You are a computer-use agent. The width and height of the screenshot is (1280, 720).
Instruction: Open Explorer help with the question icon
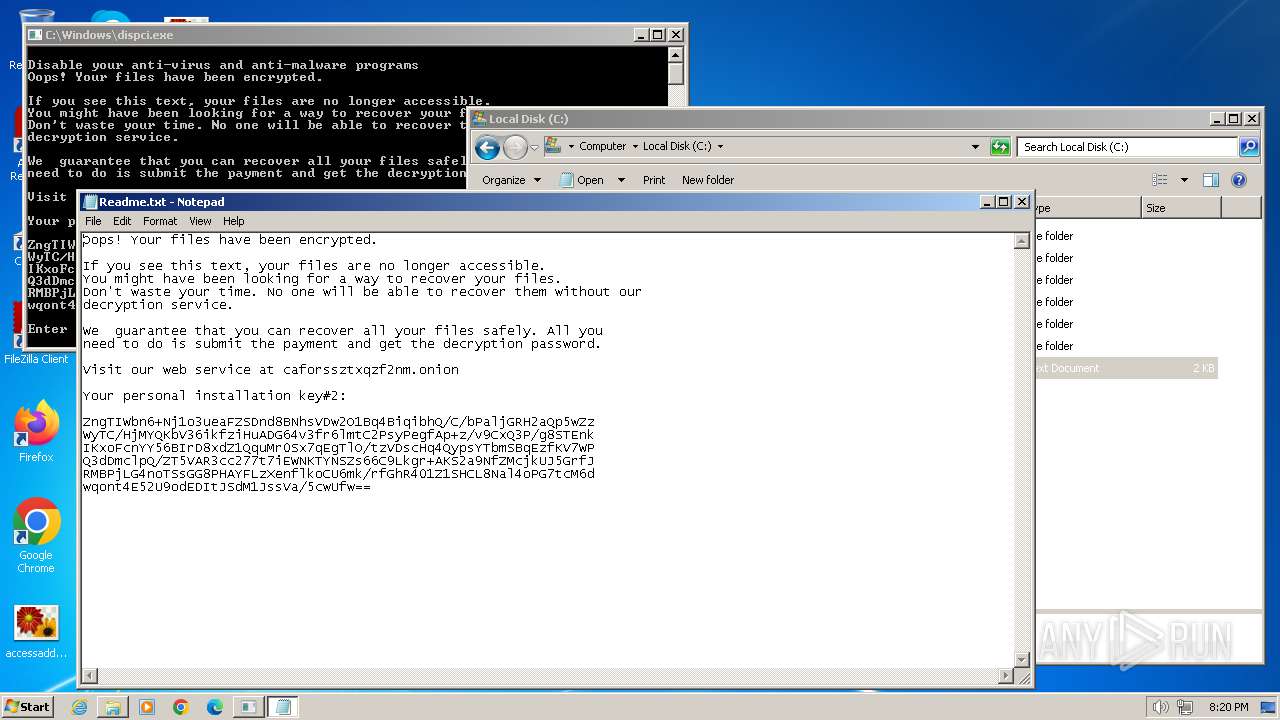click(x=1239, y=180)
